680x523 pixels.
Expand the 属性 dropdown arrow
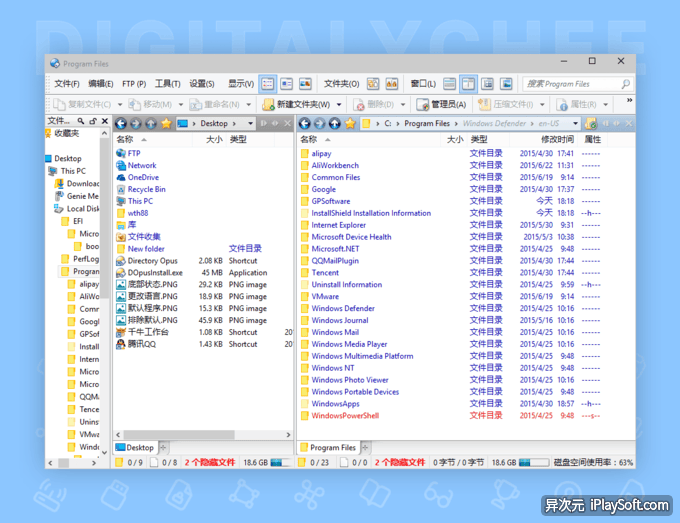(606, 105)
